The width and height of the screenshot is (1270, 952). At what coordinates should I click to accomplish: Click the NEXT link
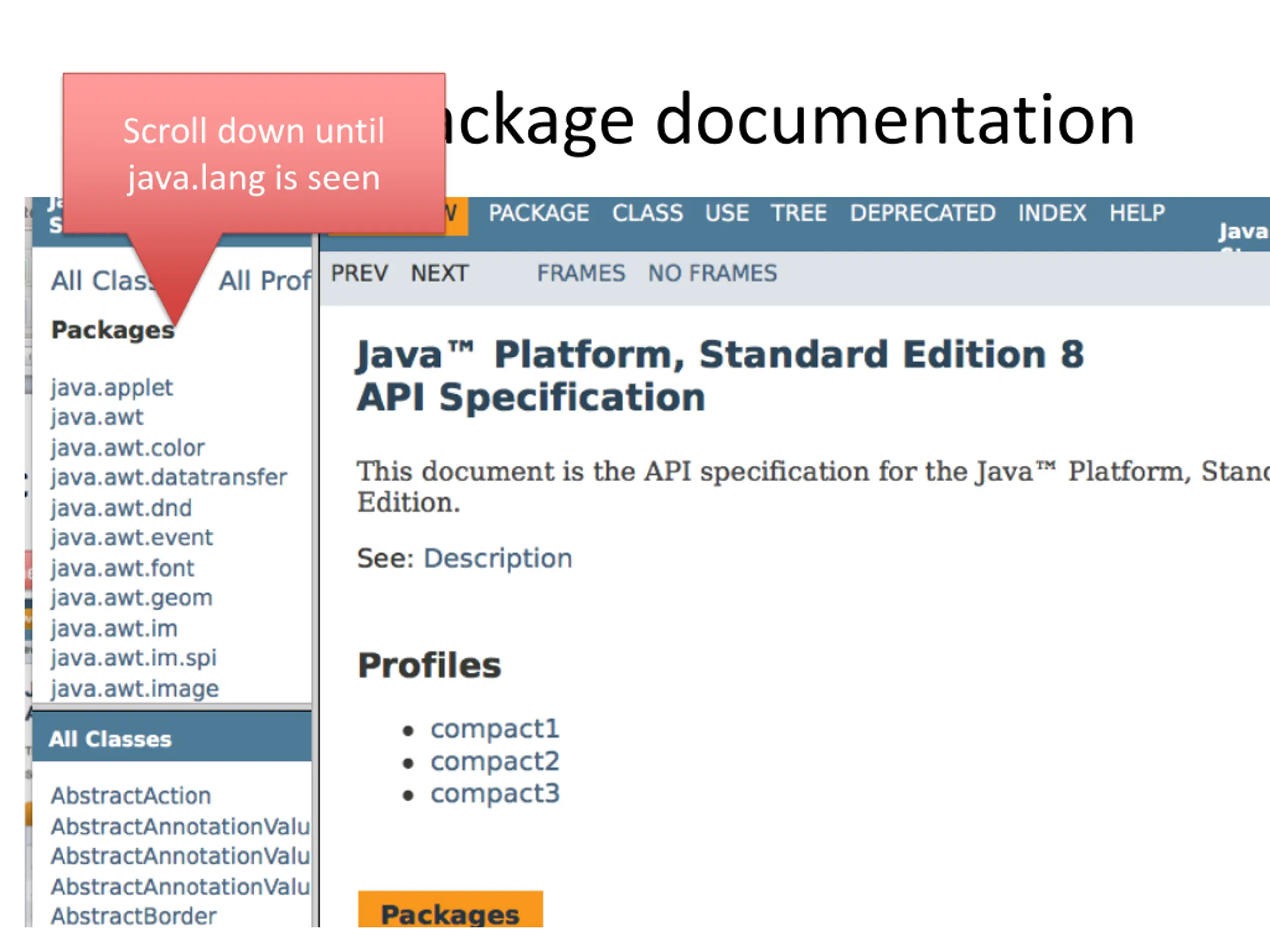pos(440,273)
